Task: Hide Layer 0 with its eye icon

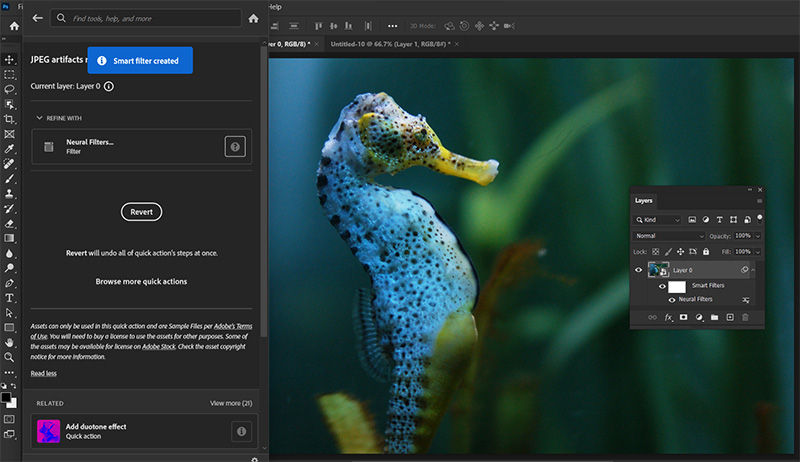Action: (639, 270)
